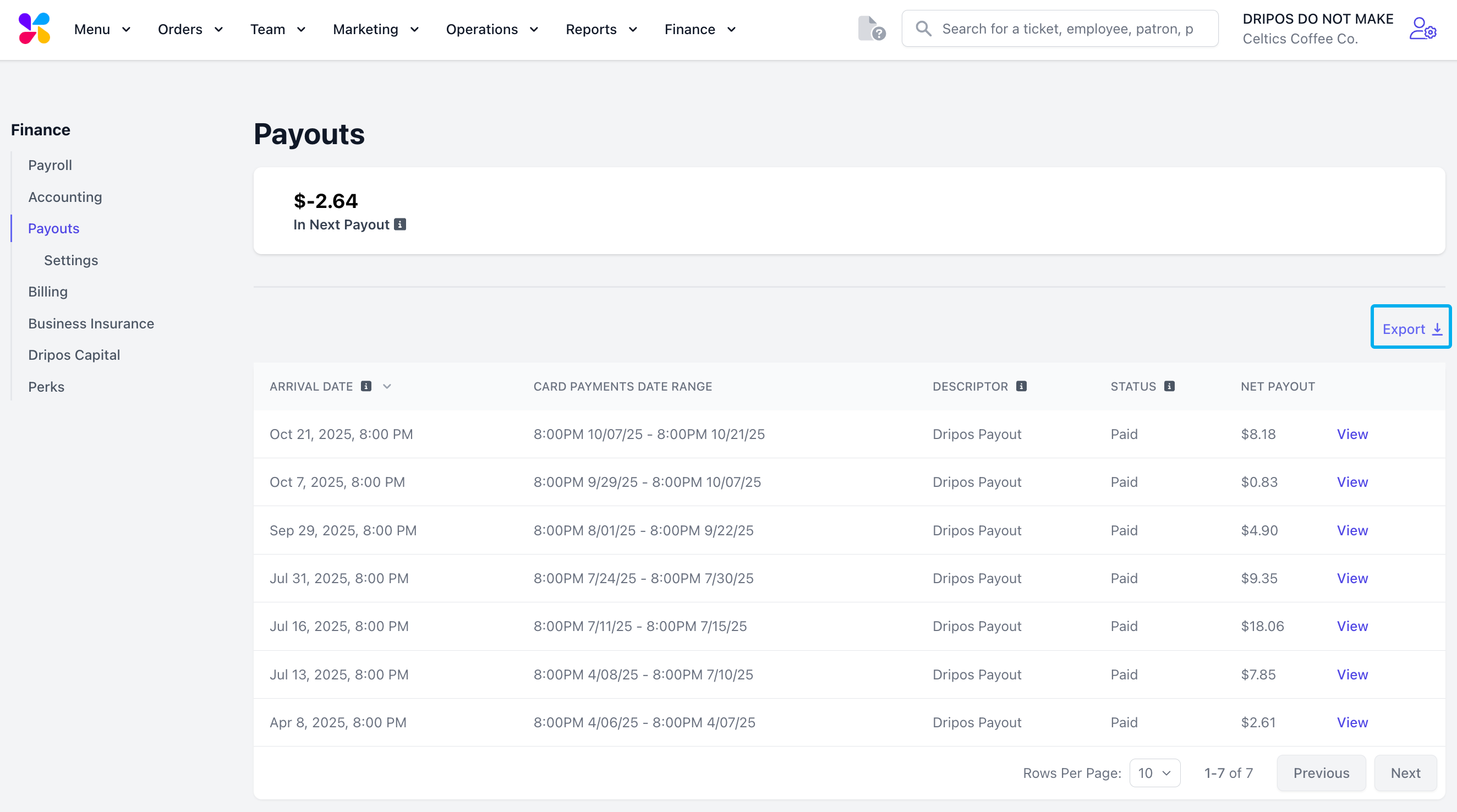This screenshot has height=812, width=1457.
Task: Open Payouts Settings in sidebar
Action: click(70, 260)
